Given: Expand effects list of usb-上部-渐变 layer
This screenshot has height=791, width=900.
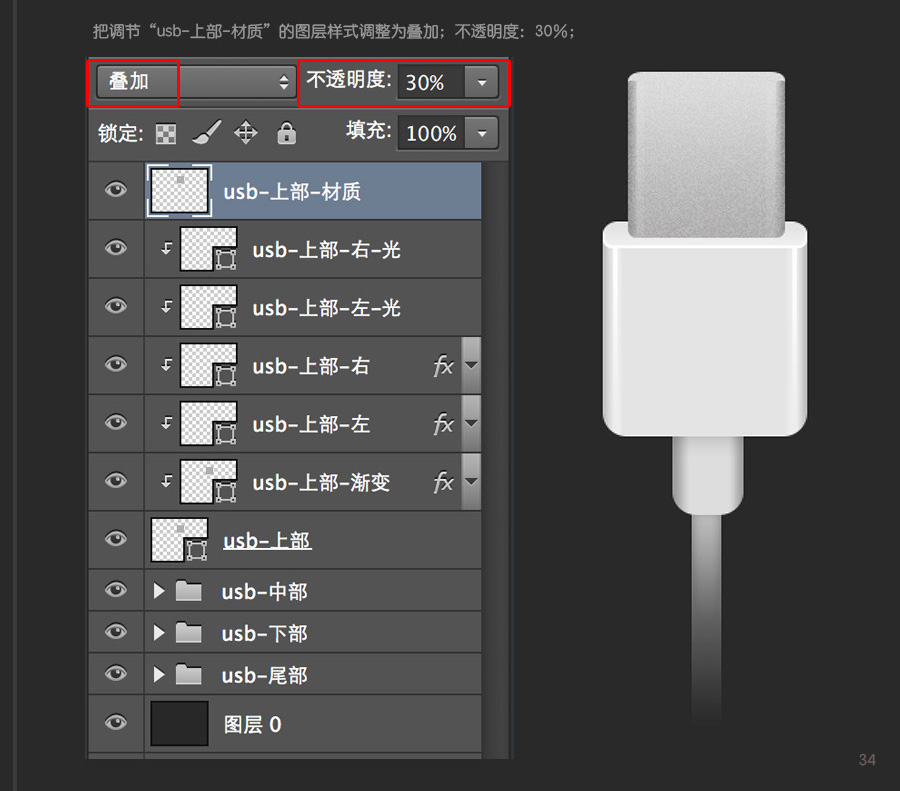Looking at the screenshot, I should (x=471, y=482).
